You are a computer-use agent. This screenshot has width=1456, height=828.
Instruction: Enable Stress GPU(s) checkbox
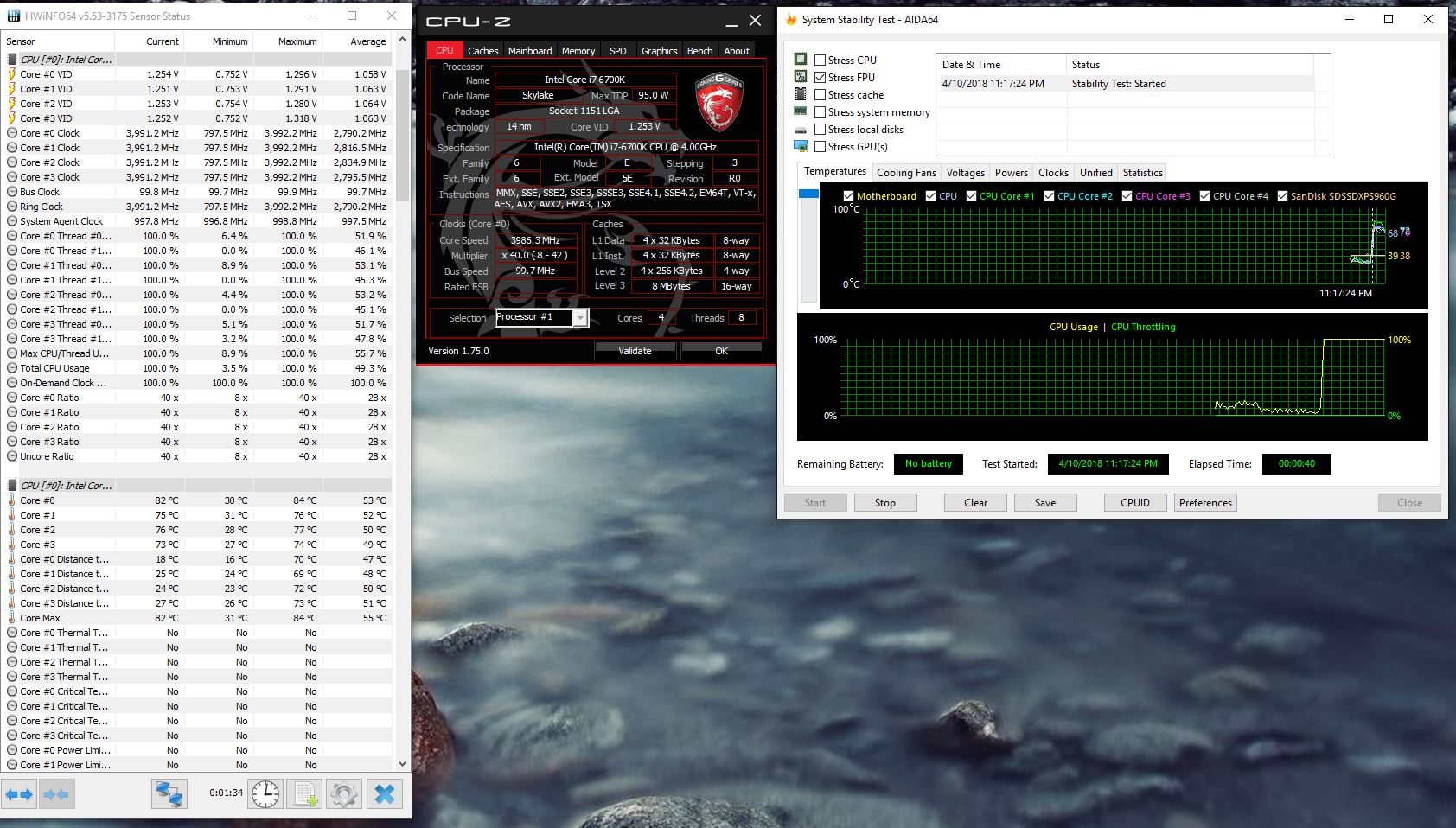820,147
